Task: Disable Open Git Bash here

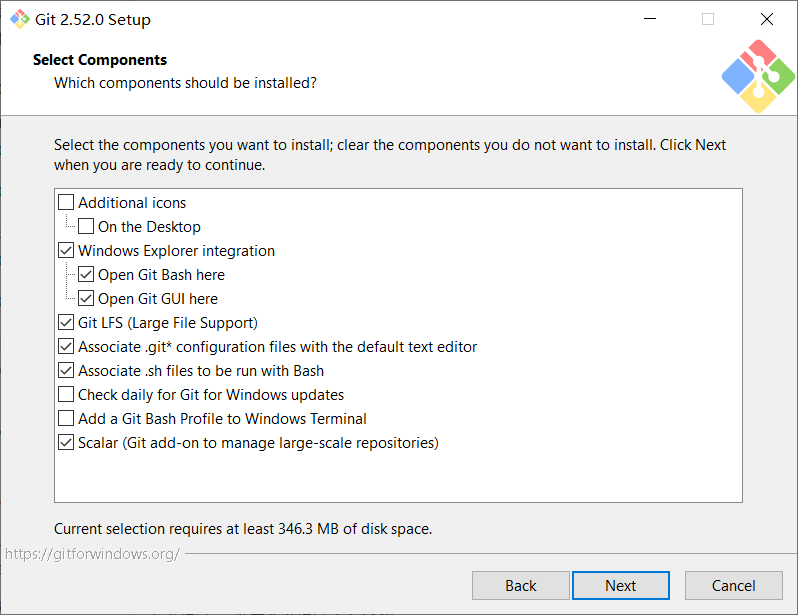Action: (86, 275)
